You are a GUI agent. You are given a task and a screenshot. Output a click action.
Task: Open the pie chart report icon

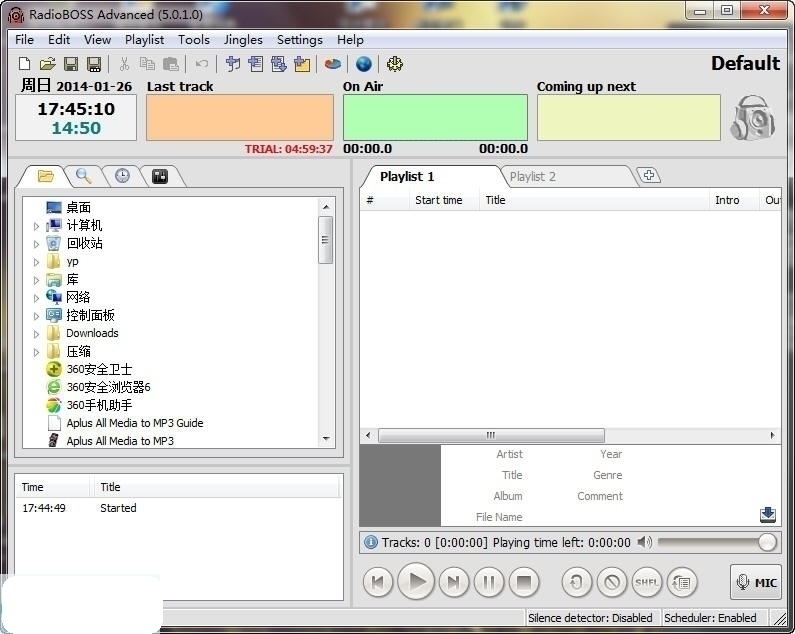pos(333,64)
